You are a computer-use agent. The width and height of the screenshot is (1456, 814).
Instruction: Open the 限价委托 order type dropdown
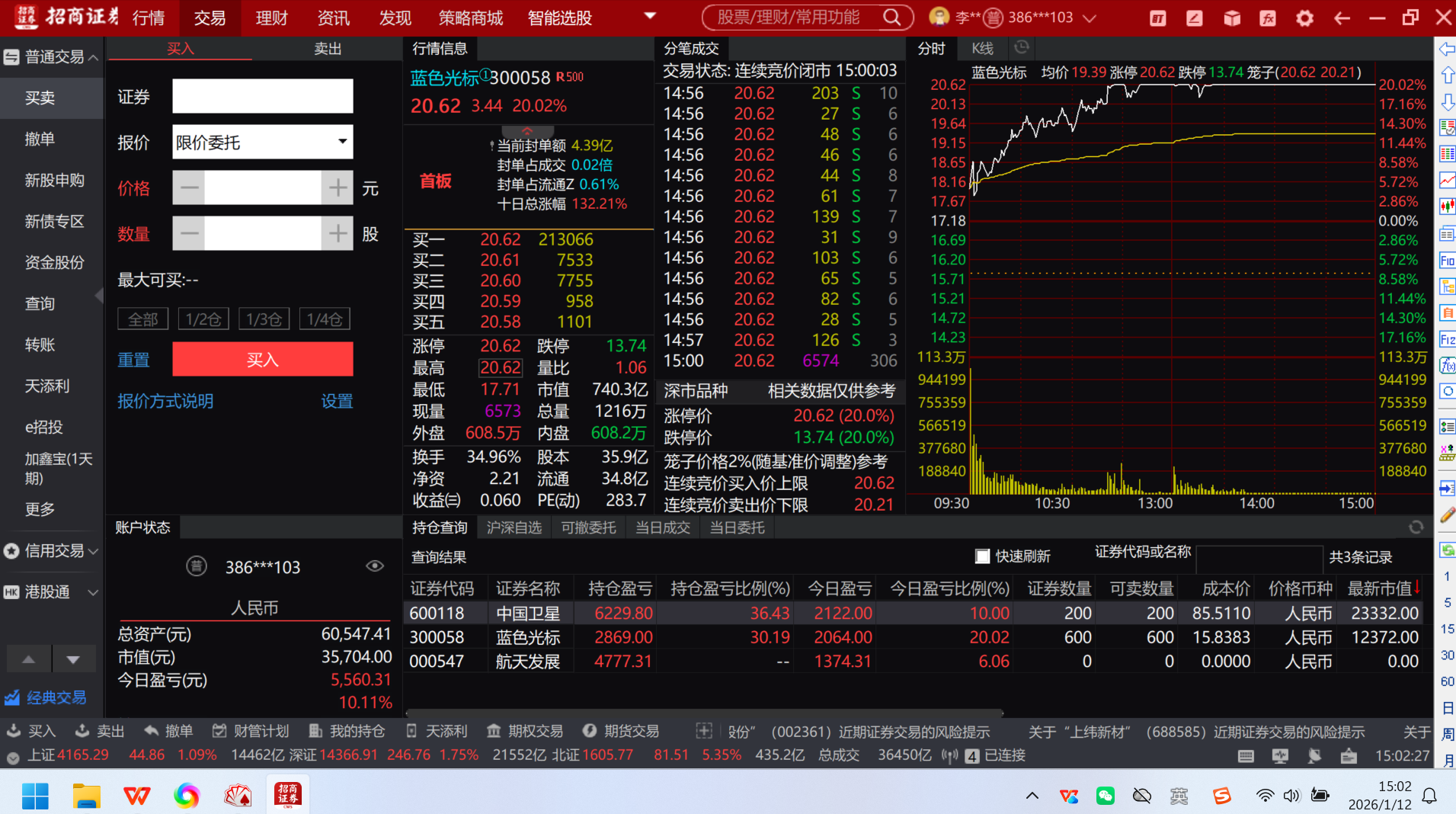[x=342, y=142]
